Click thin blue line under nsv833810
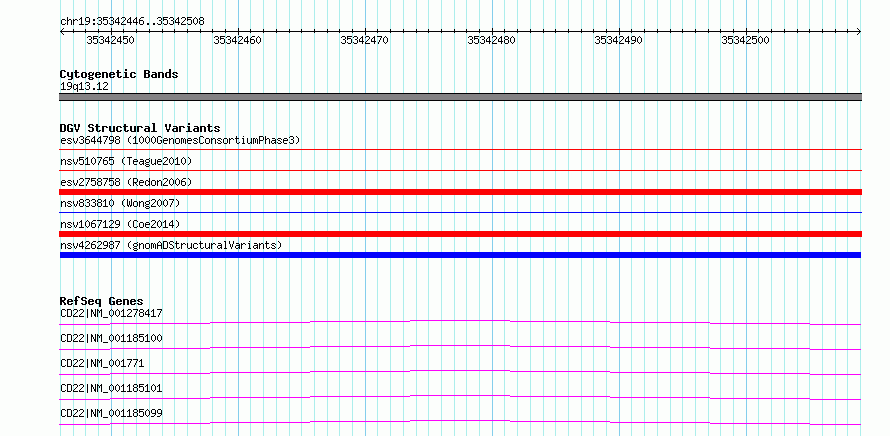 tap(460, 212)
